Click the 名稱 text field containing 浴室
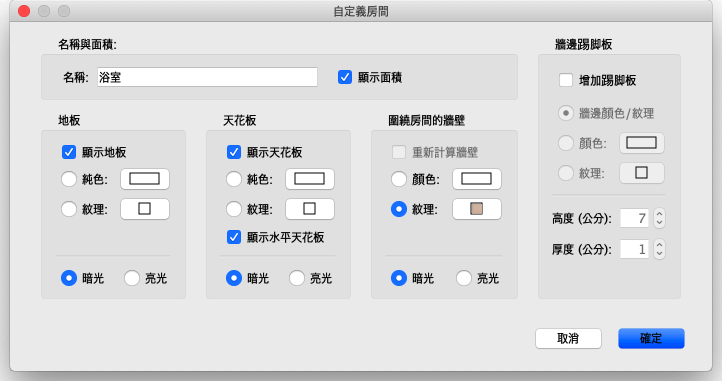The height and width of the screenshot is (381, 722). (x=207, y=77)
